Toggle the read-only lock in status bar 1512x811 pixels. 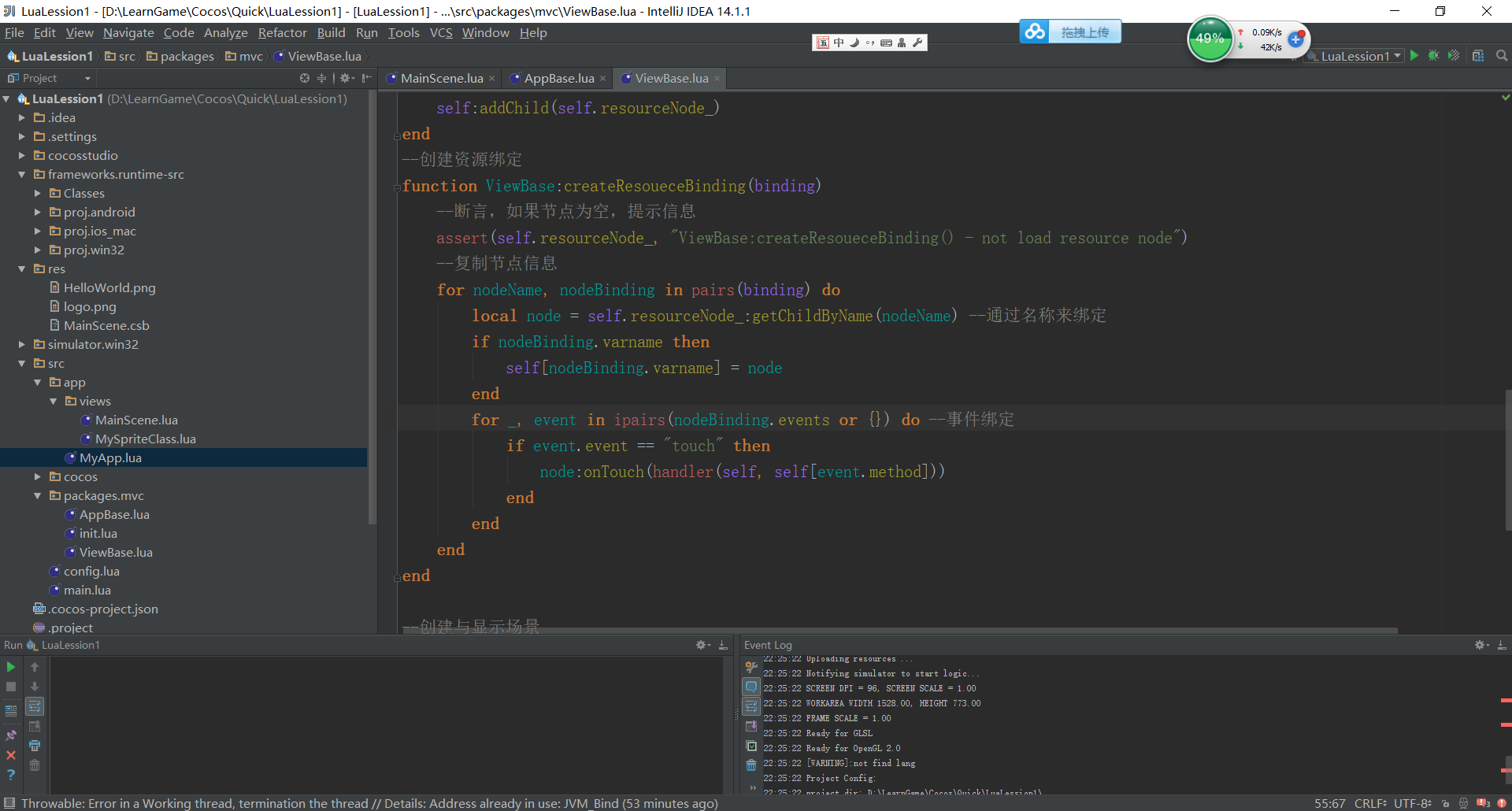[x=1445, y=803]
